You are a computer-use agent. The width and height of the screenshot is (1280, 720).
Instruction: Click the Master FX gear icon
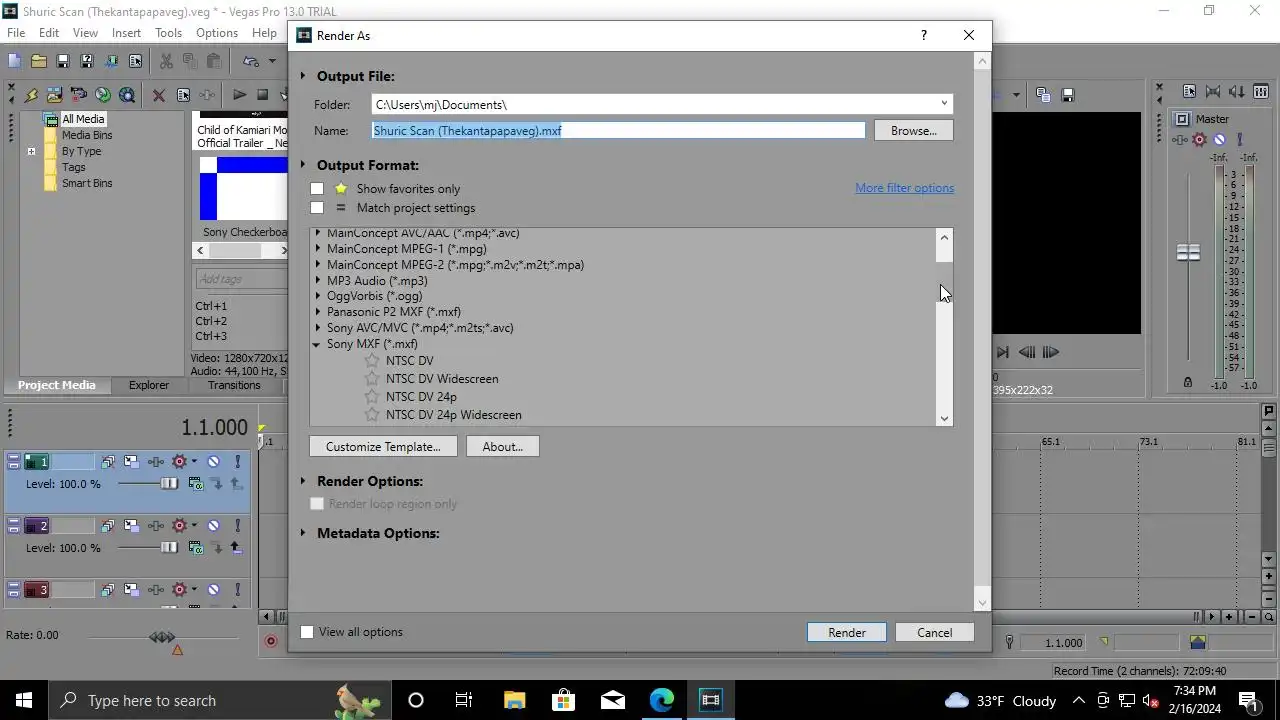pos(1199,140)
